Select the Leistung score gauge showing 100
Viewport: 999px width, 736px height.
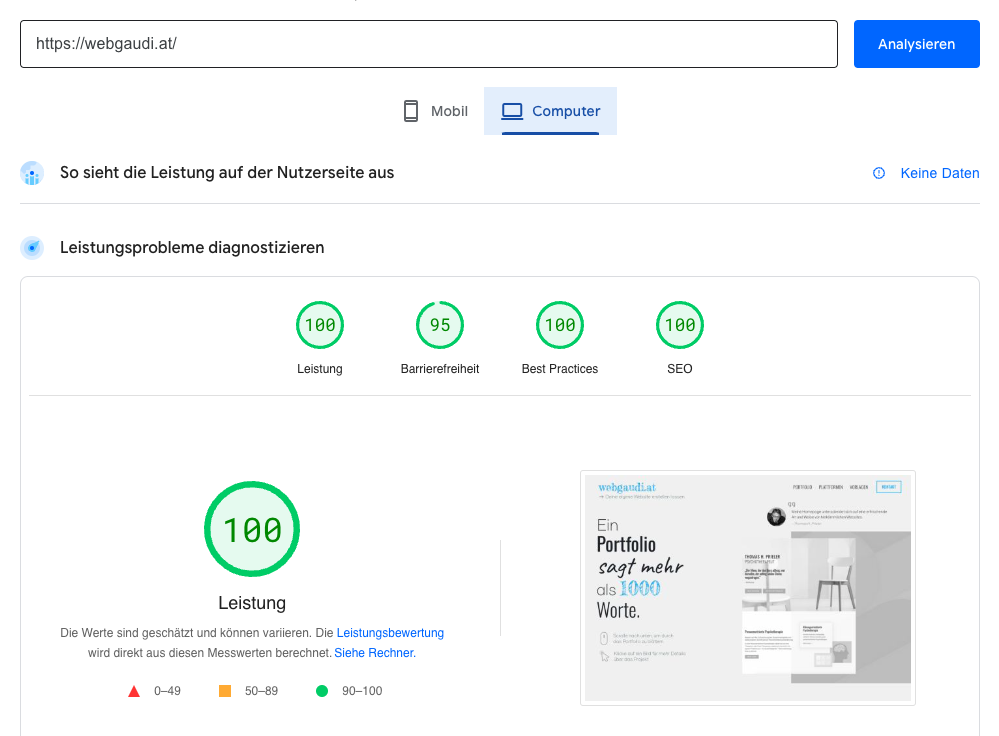319,324
